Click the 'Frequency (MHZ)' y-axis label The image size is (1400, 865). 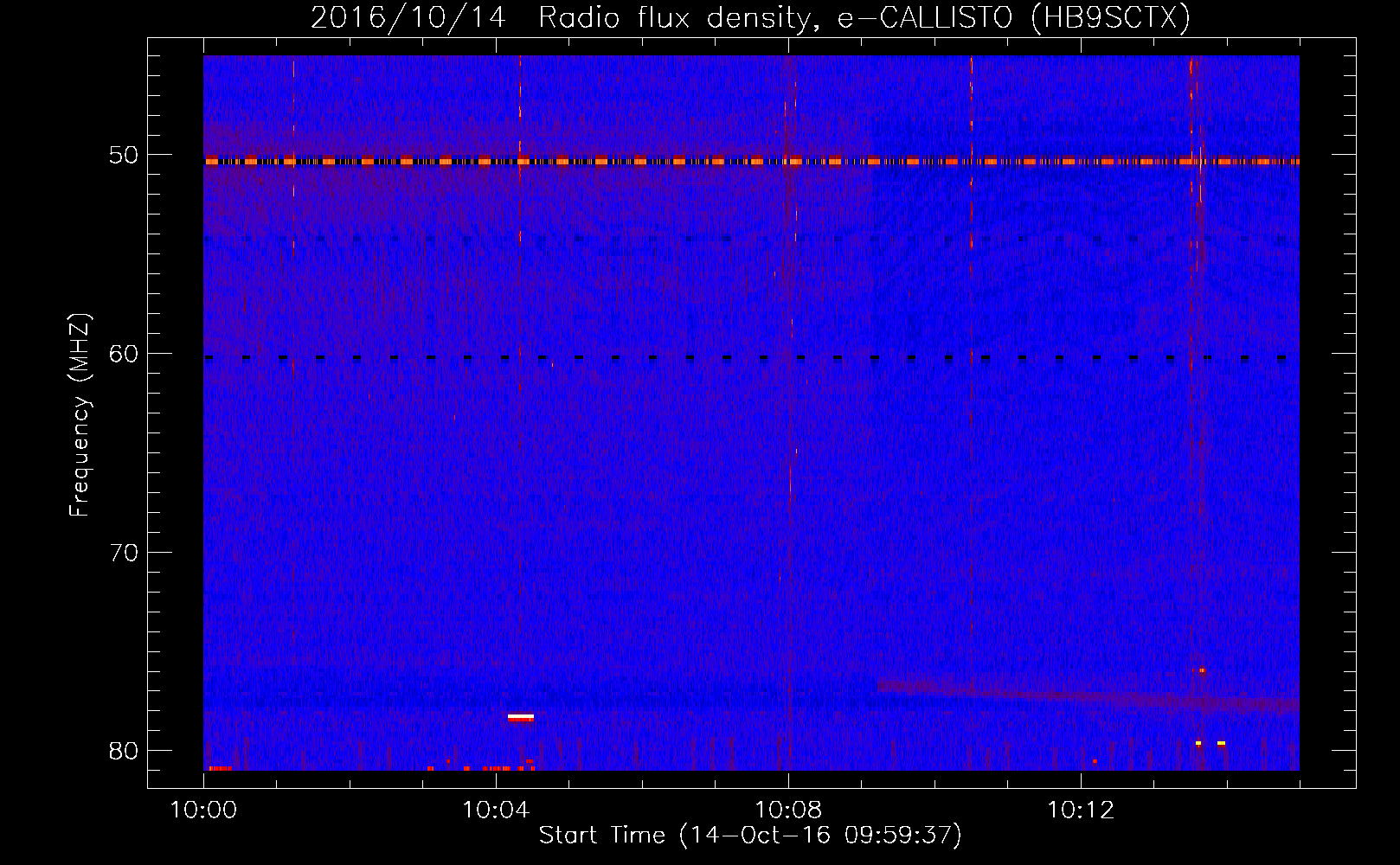tap(80, 415)
